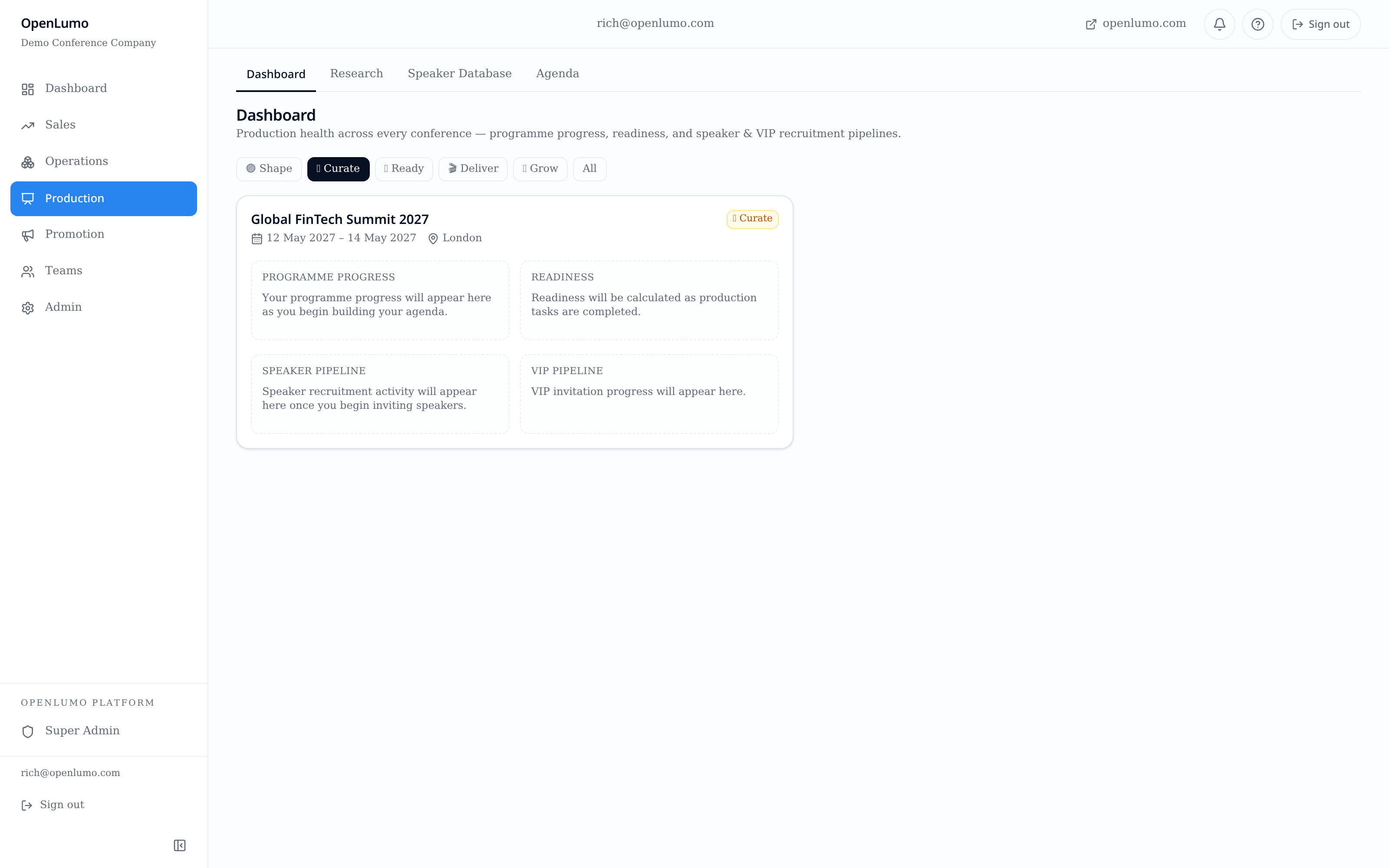1389x868 pixels.
Task: Click the Teams people icon
Action: (x=27, y=272)
